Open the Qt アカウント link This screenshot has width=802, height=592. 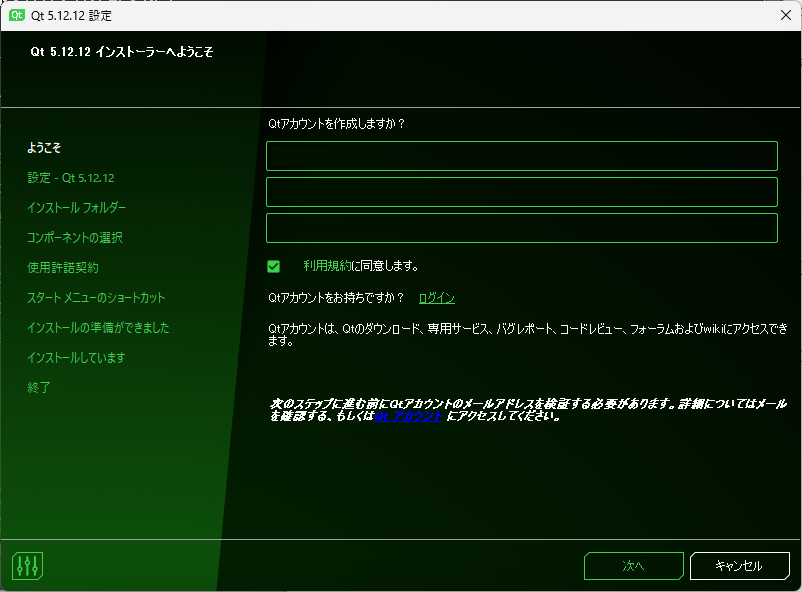click(x=408, y=416)
